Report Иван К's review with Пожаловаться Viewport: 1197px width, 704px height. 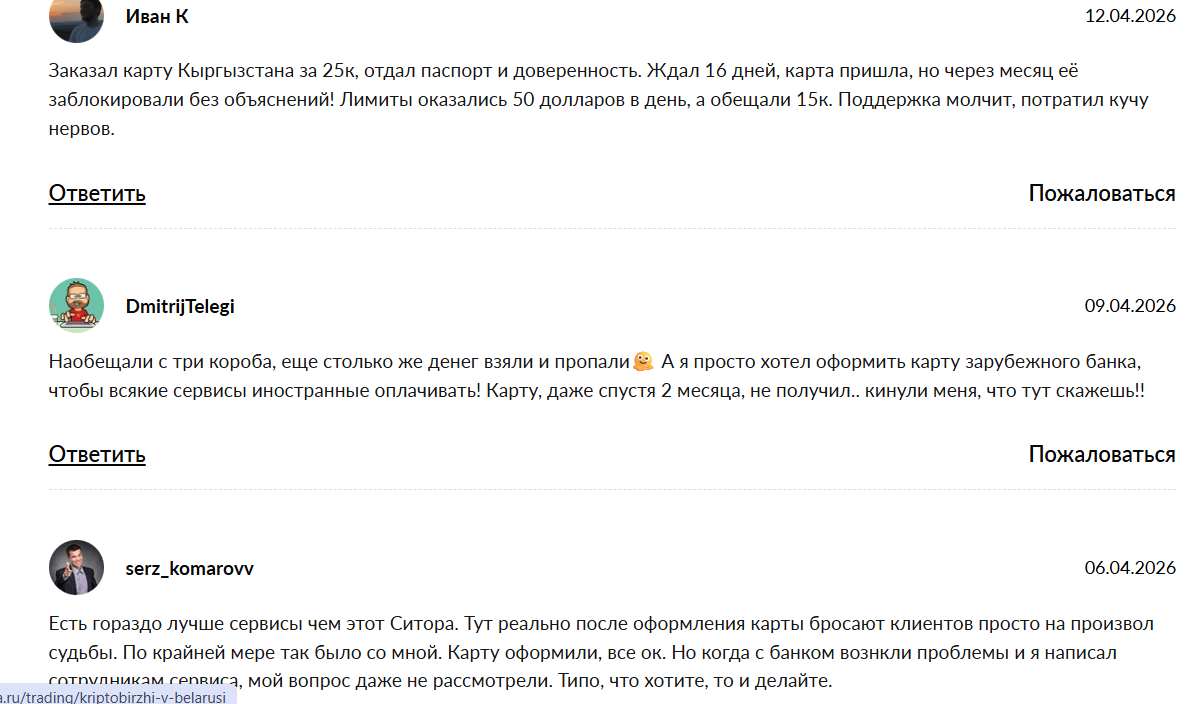tap(1101, 193)
